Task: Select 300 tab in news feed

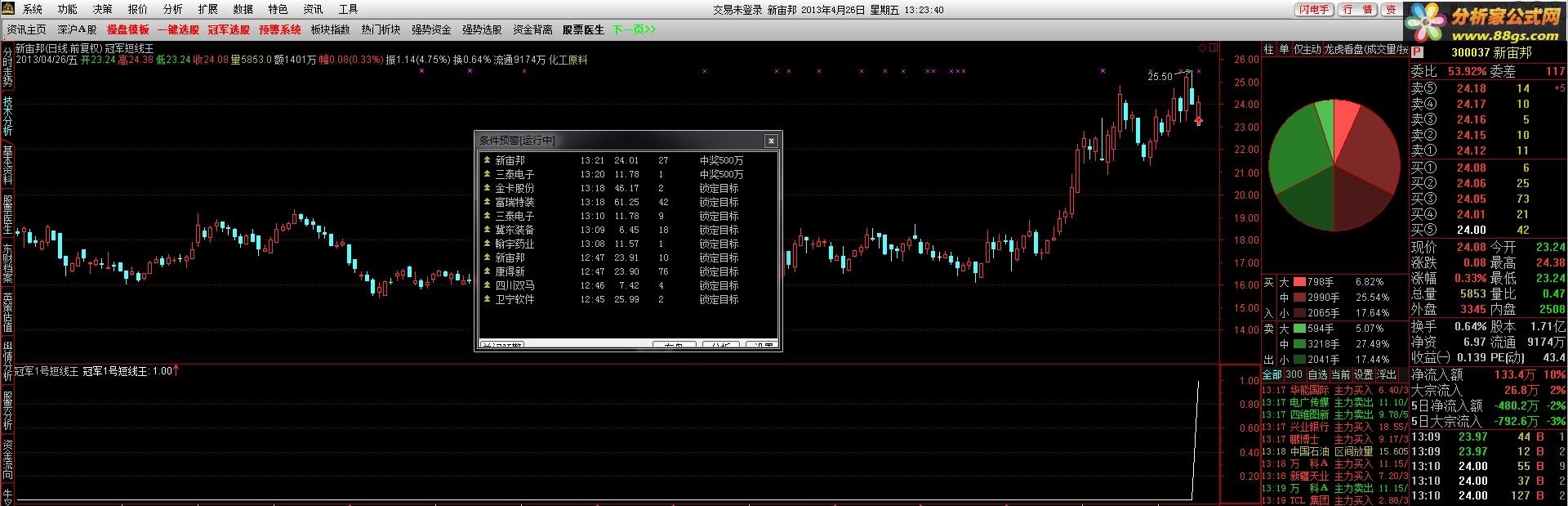Action: pos(1294,374)
